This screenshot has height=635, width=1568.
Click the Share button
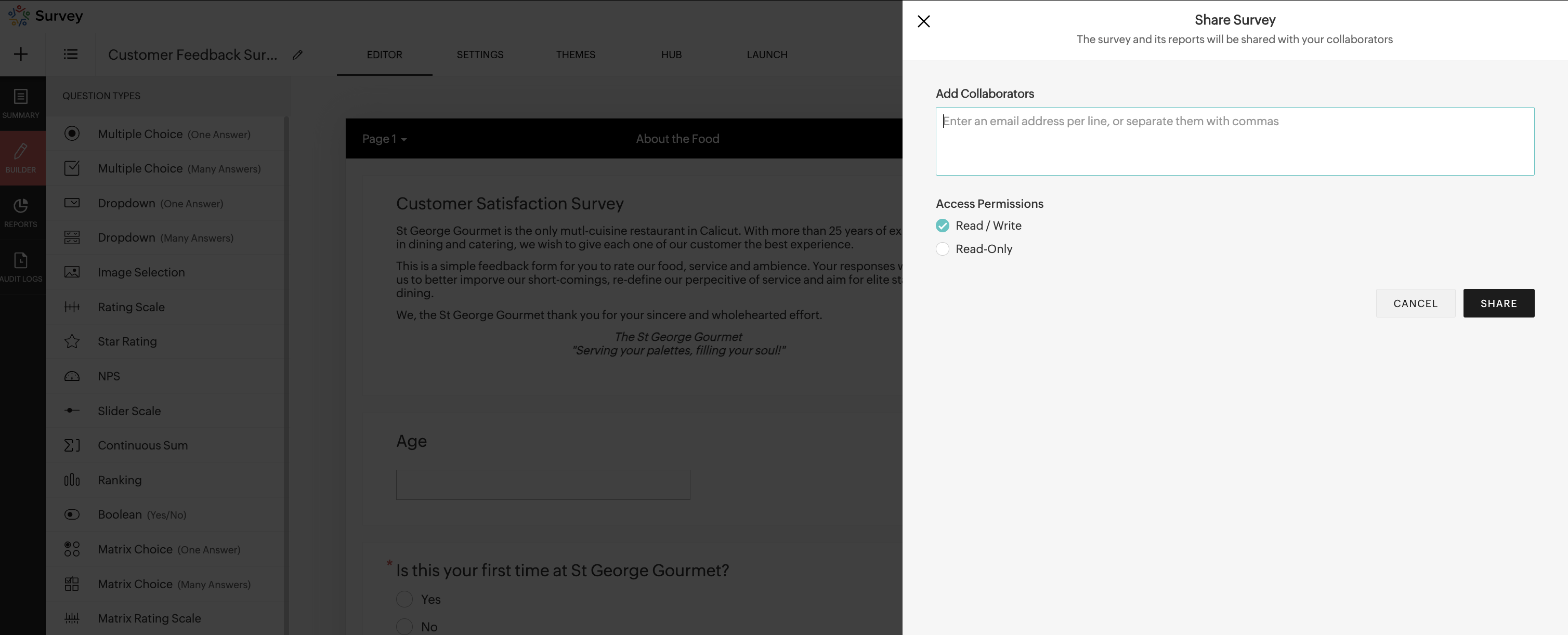coord(1498,303)
